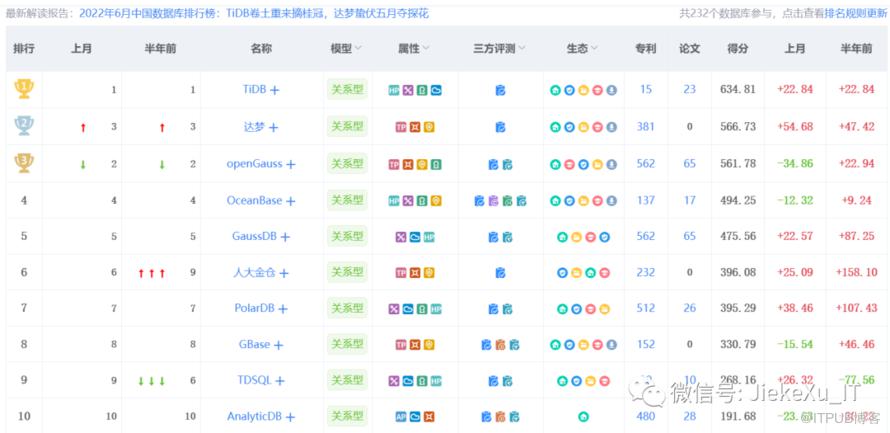The height and width of the screenshot is (433, 890).
Task: Open the OceanBase database name link
Action: [x=254, y=200]
